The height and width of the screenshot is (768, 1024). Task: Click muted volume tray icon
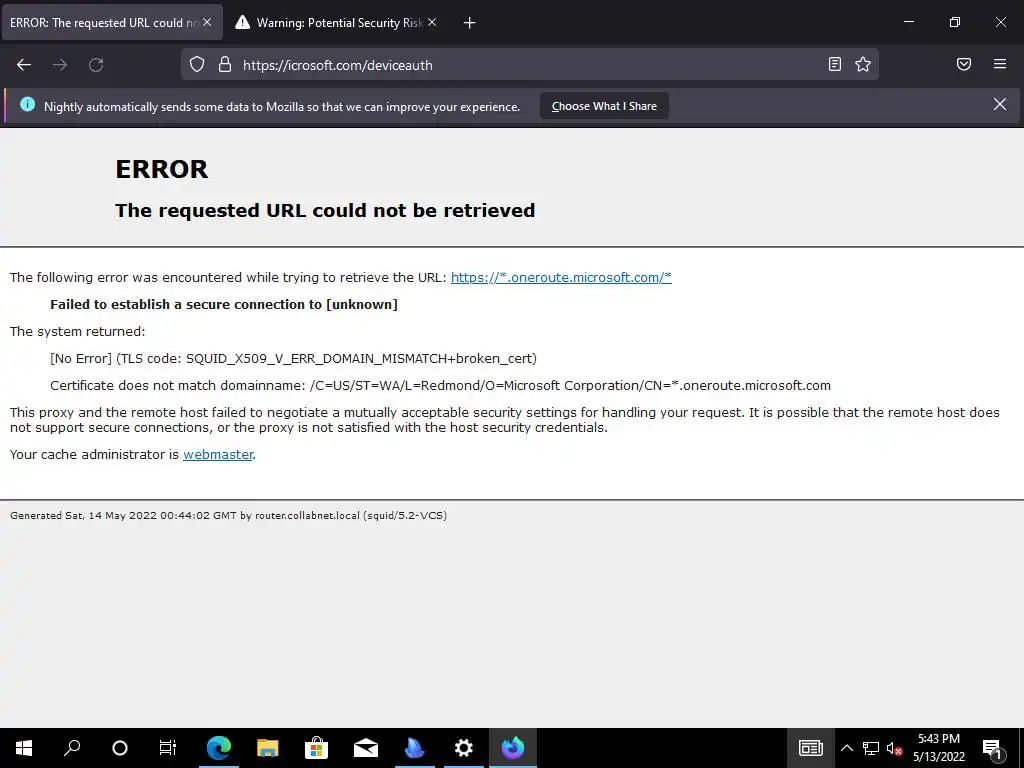894,748
